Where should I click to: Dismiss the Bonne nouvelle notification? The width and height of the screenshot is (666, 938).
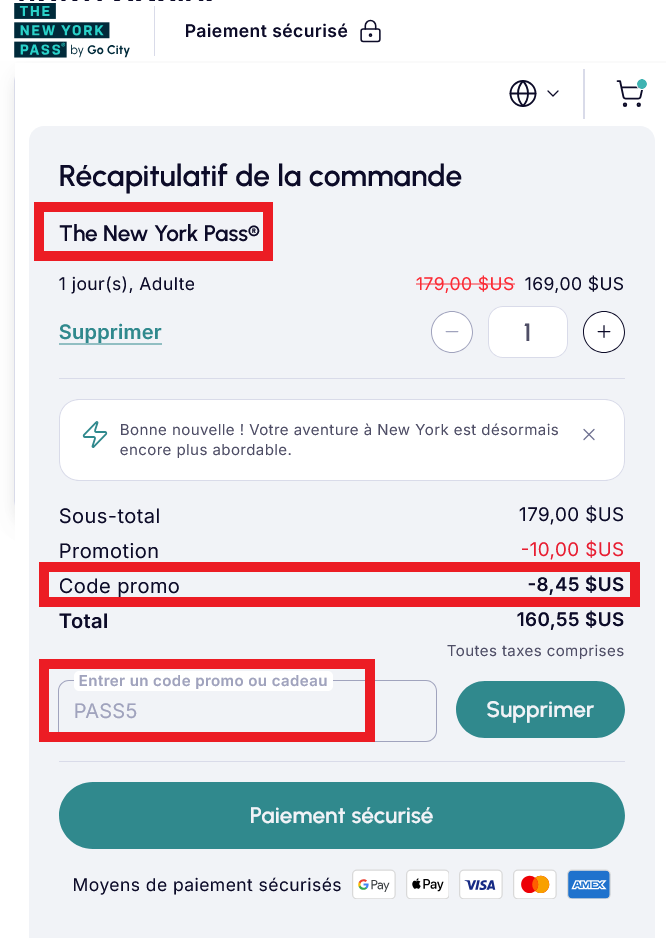[589, 435]
